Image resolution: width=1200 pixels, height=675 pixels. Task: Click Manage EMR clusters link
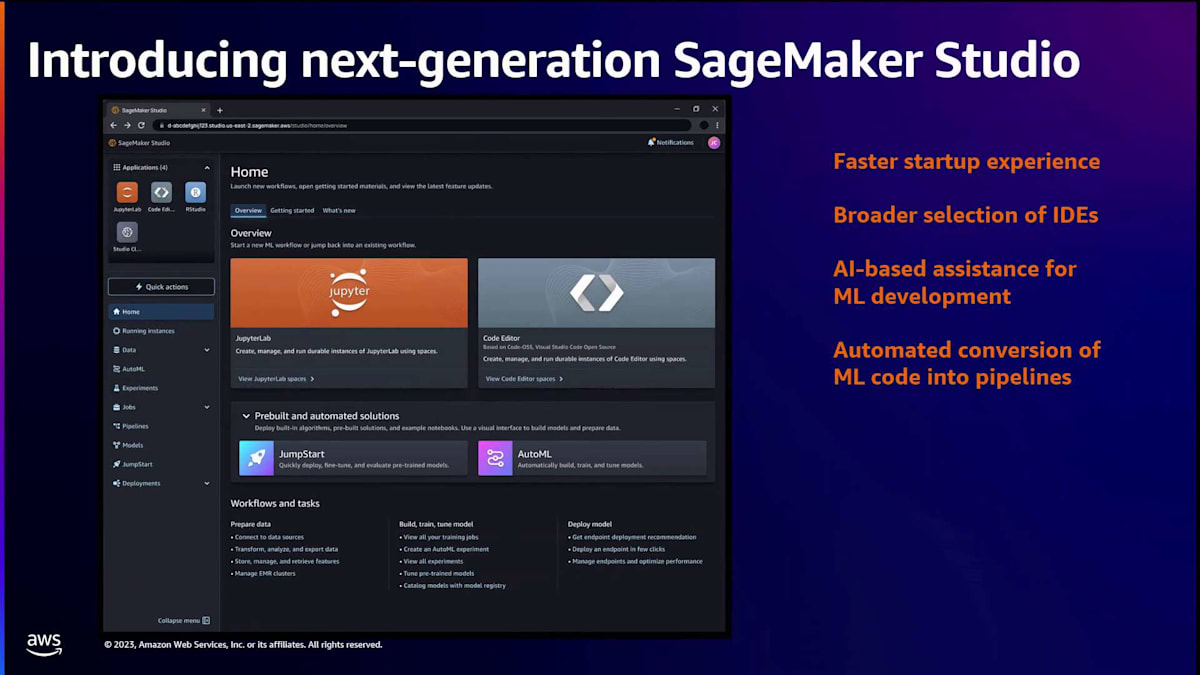(x=263, y=573)
